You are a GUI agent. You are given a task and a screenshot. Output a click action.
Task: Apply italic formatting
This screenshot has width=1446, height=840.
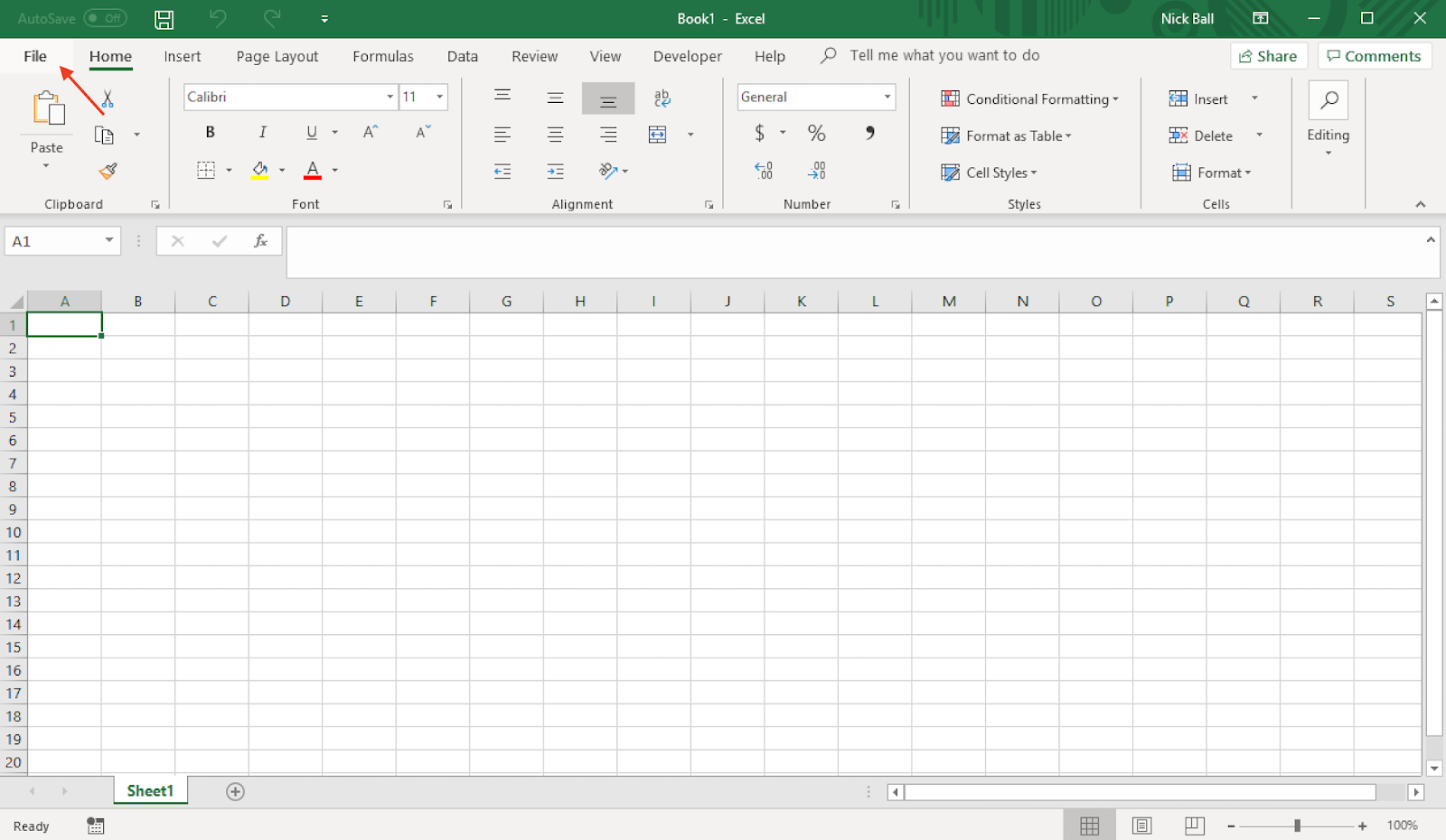coord(262,132)
